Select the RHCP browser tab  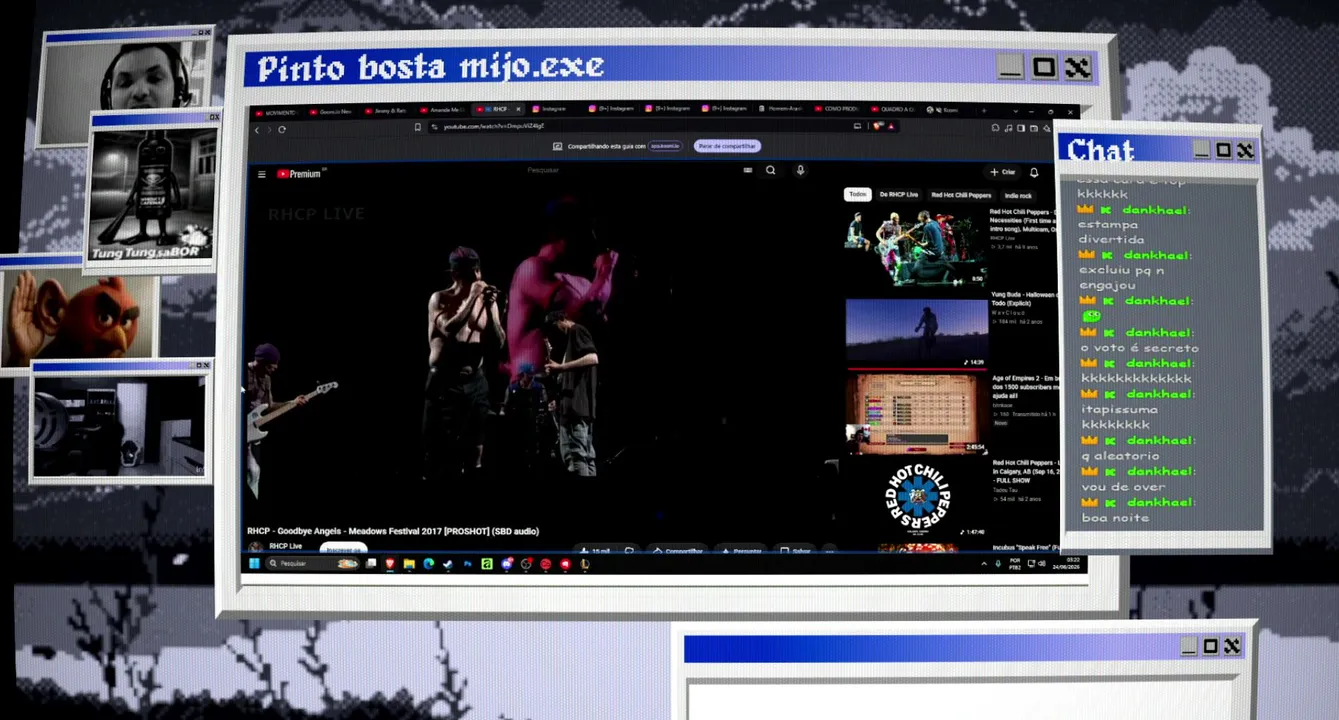497,109
